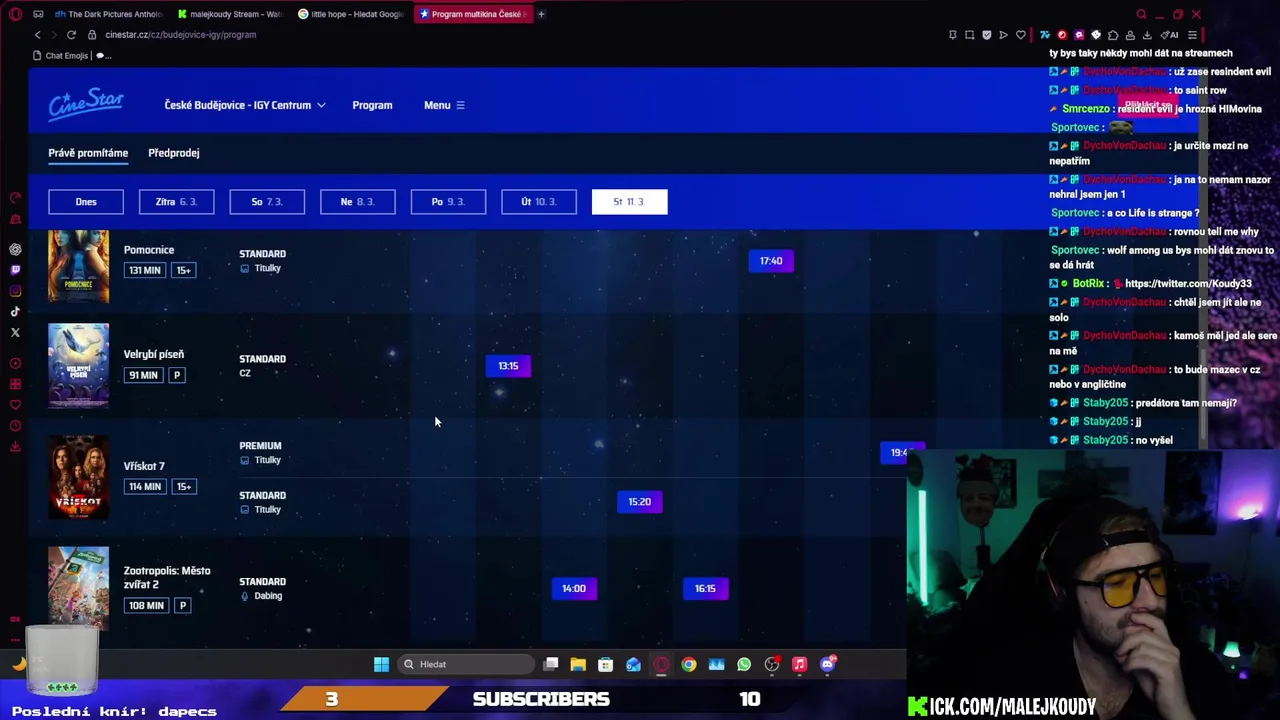This screenshot has height=720, width=1280.
Task: Book the 17:40 Pomocnice showtime
Action: [771, 261]
